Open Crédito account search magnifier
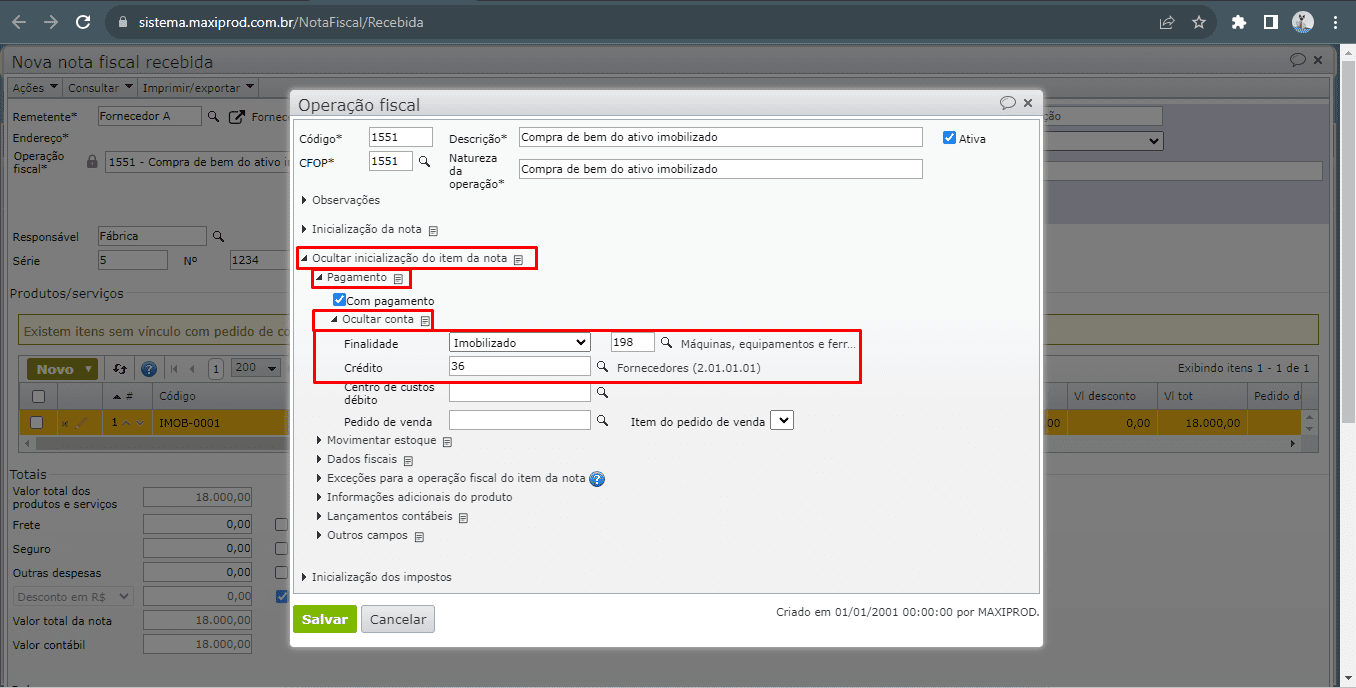Image resolution: width=1356 pixels, height=688 pixels. (602, 367)
